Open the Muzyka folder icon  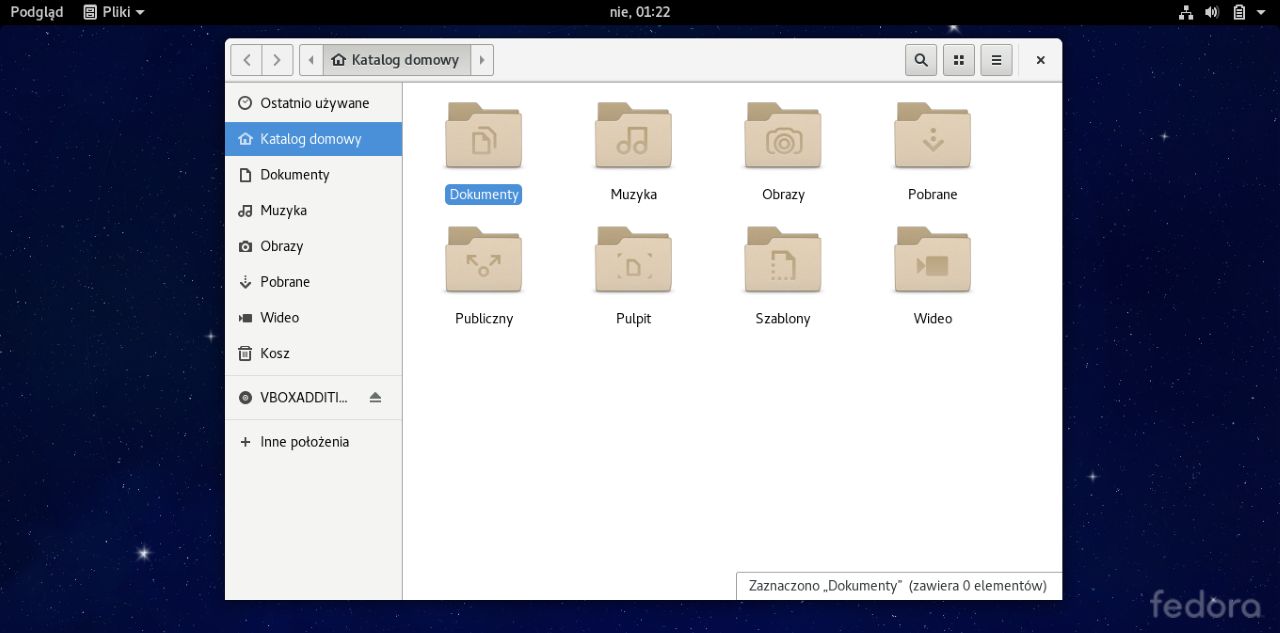[x=633, y=137]
